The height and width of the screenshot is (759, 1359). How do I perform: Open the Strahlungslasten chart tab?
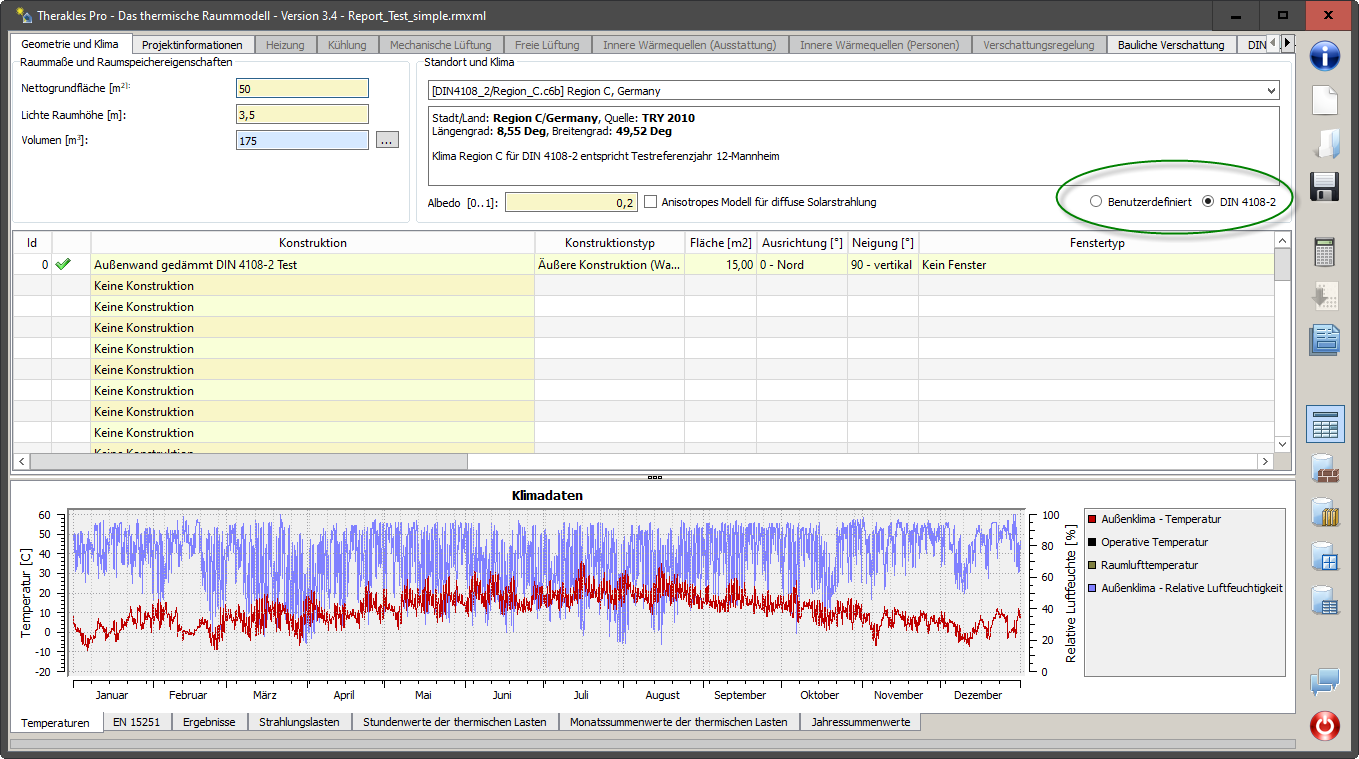[x=299, y=722]
